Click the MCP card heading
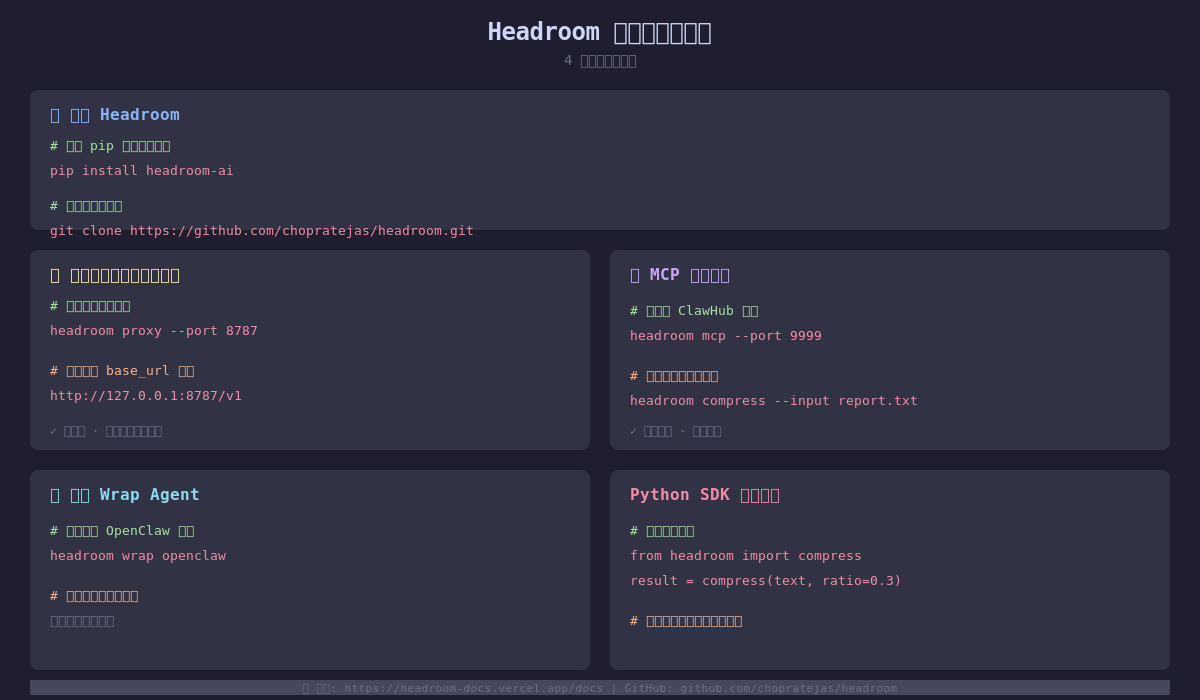This screenshot has height=700, width=1200. click(680, 275)
